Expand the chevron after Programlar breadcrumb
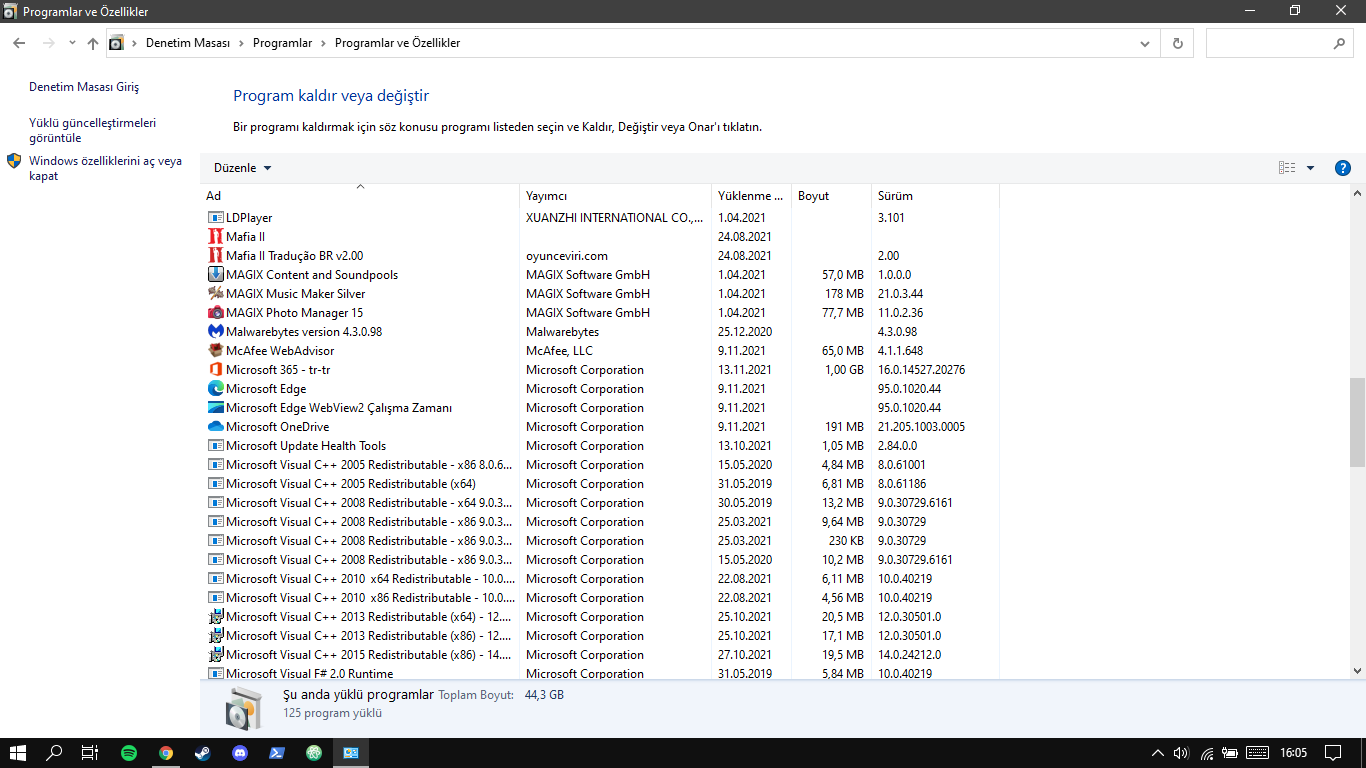Image resolution: width=1366 pixels, height=768 pixels. click(x=321, y=43)
